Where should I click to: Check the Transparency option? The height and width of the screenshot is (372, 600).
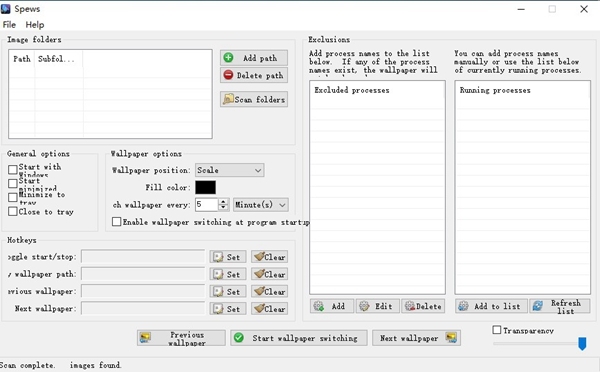(497, 330)
